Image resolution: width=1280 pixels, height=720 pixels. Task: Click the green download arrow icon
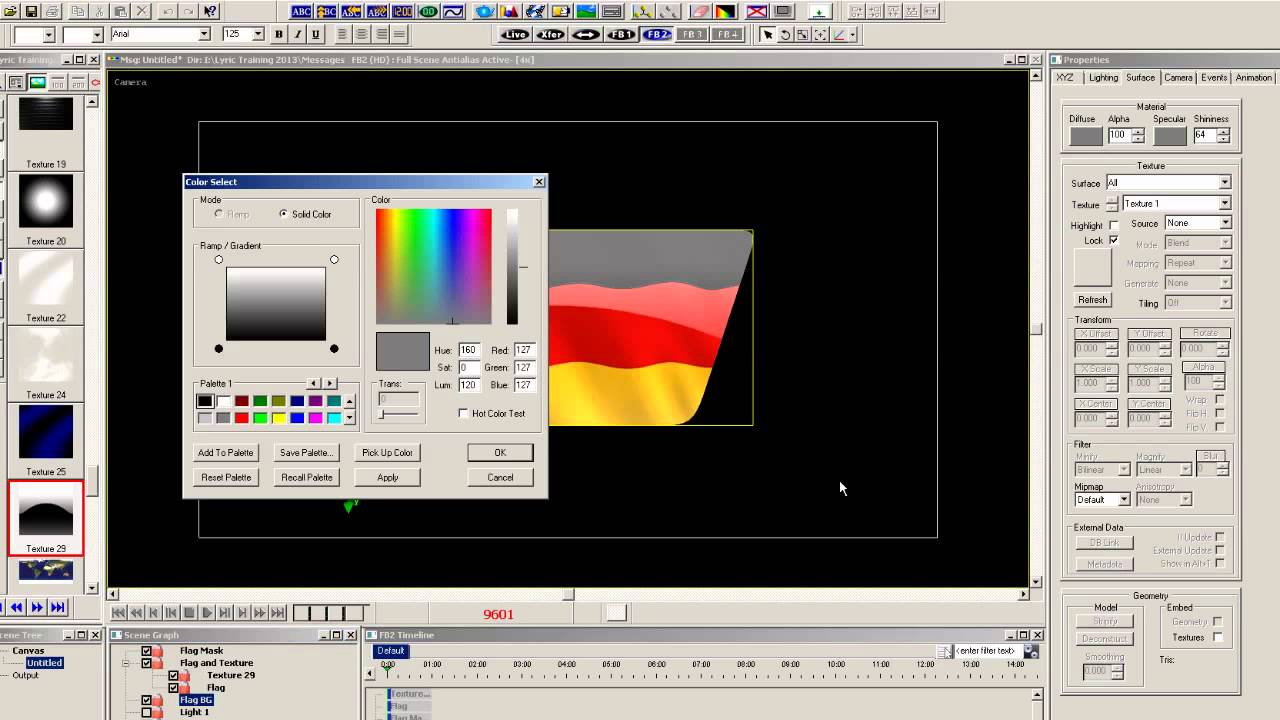[820, 11]
